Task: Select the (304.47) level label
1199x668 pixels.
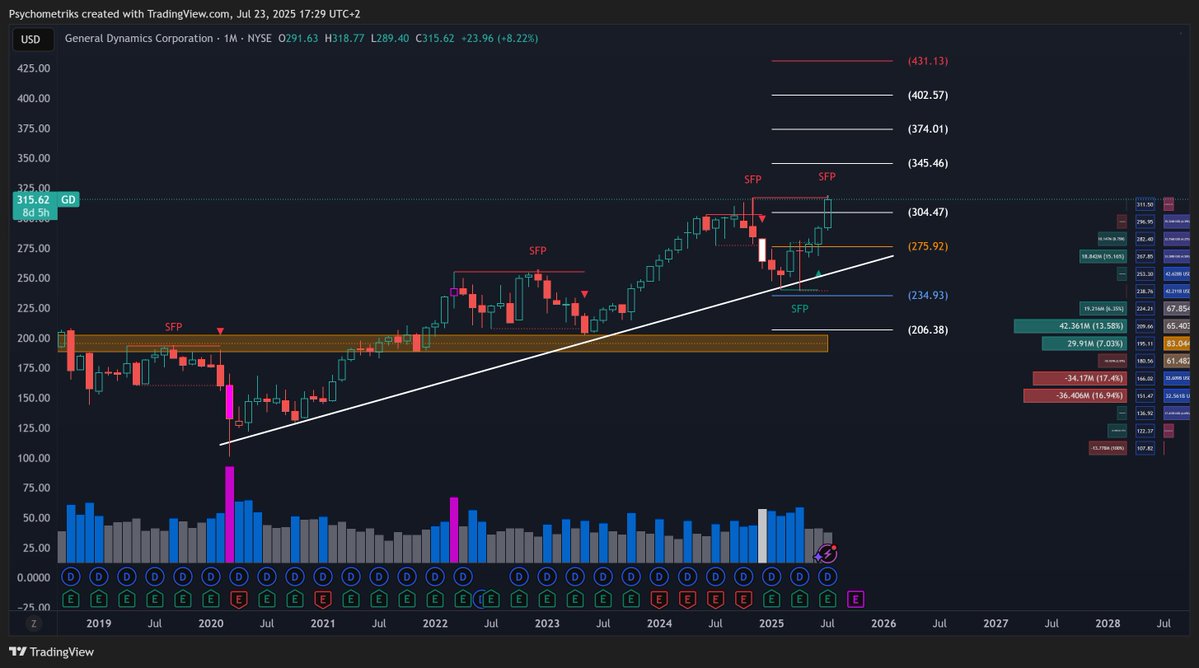Action: pos(928,212)
